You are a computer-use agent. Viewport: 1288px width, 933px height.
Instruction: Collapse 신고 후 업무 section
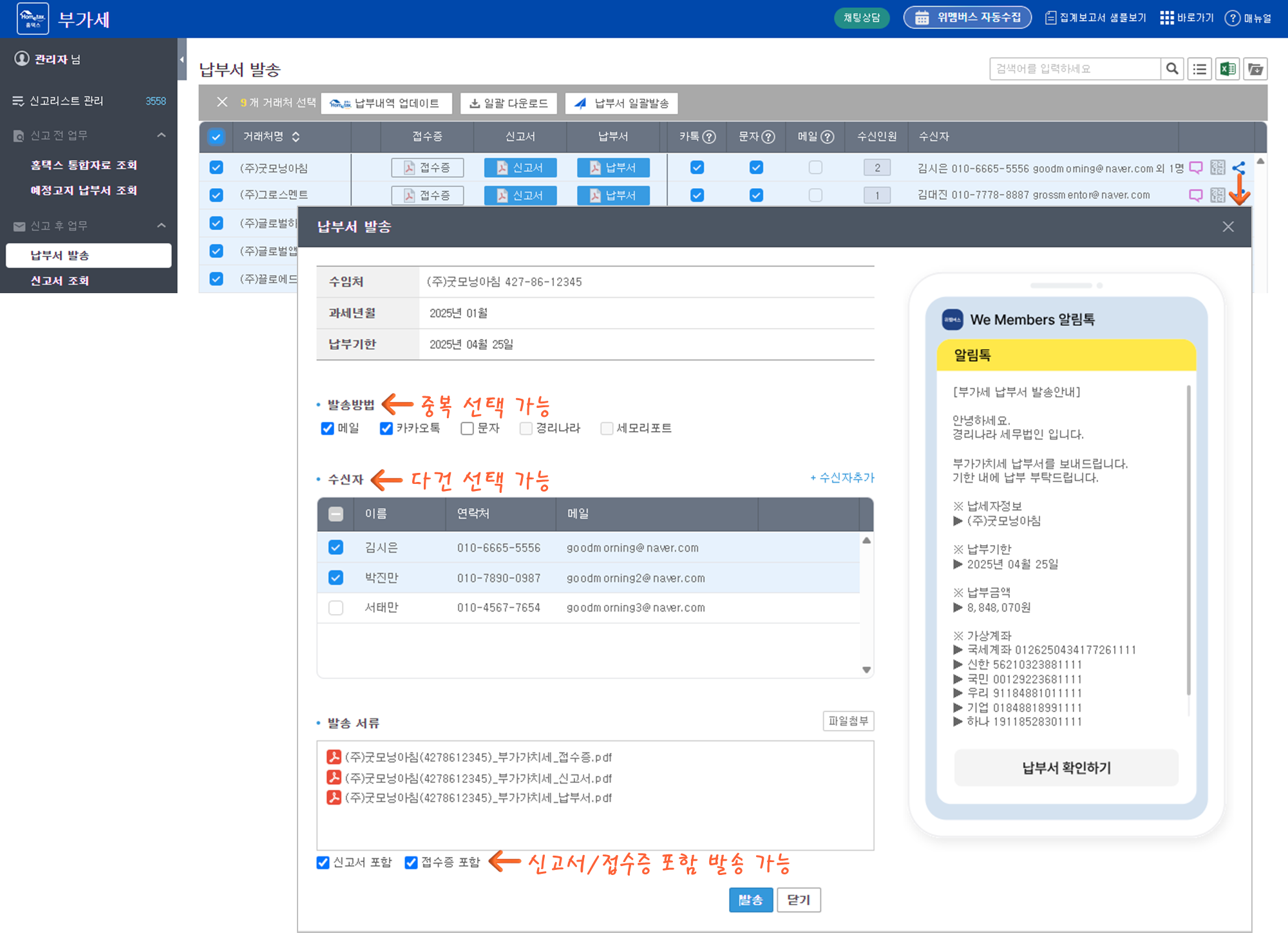tap(162, 226)
